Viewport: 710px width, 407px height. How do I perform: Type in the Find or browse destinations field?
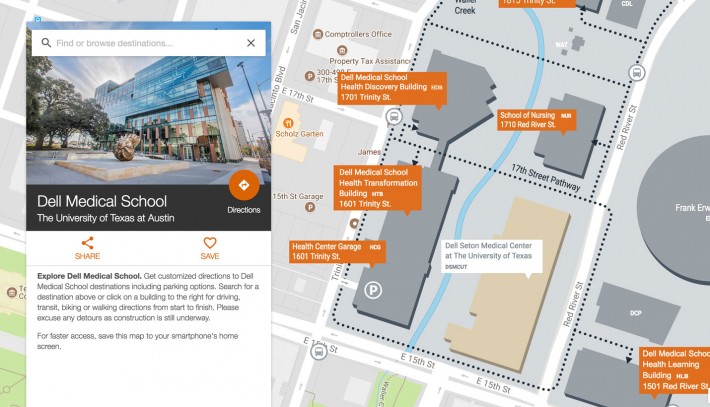(x=145, y=43)
